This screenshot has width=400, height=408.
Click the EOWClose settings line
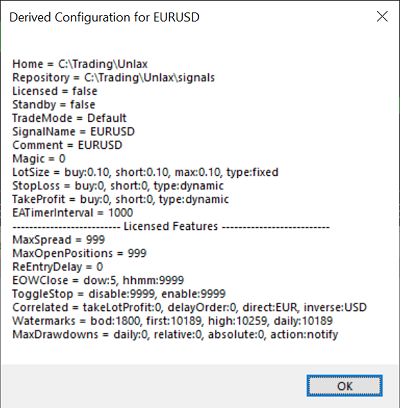pyautogui.click(x=98, y=280)
